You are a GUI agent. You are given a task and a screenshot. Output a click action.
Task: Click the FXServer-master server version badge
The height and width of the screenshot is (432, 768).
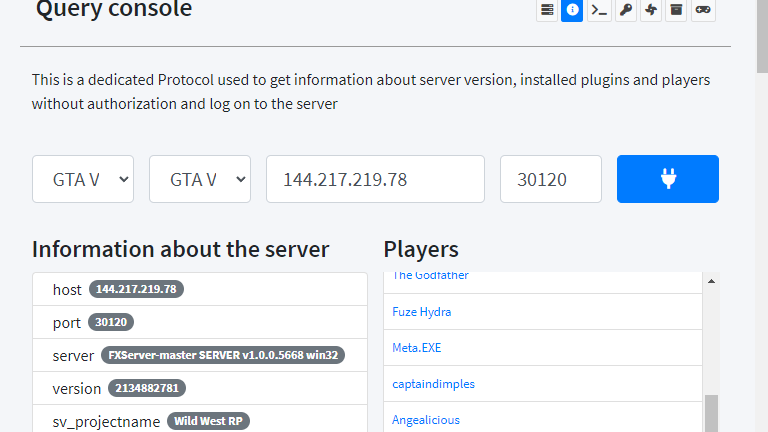point(222,355)
